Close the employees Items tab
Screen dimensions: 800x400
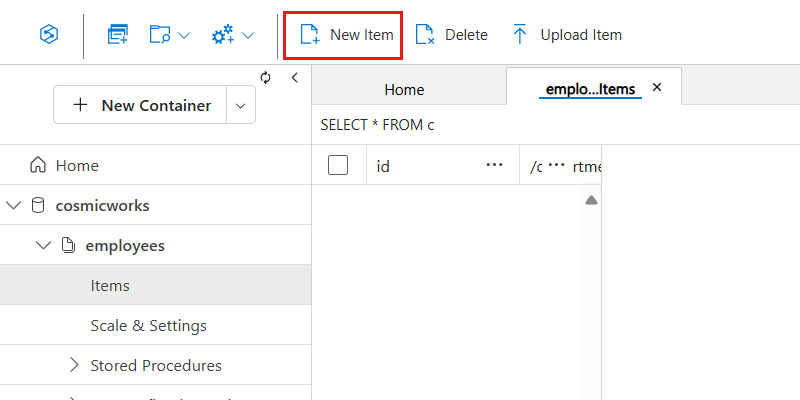coord(657,88)
